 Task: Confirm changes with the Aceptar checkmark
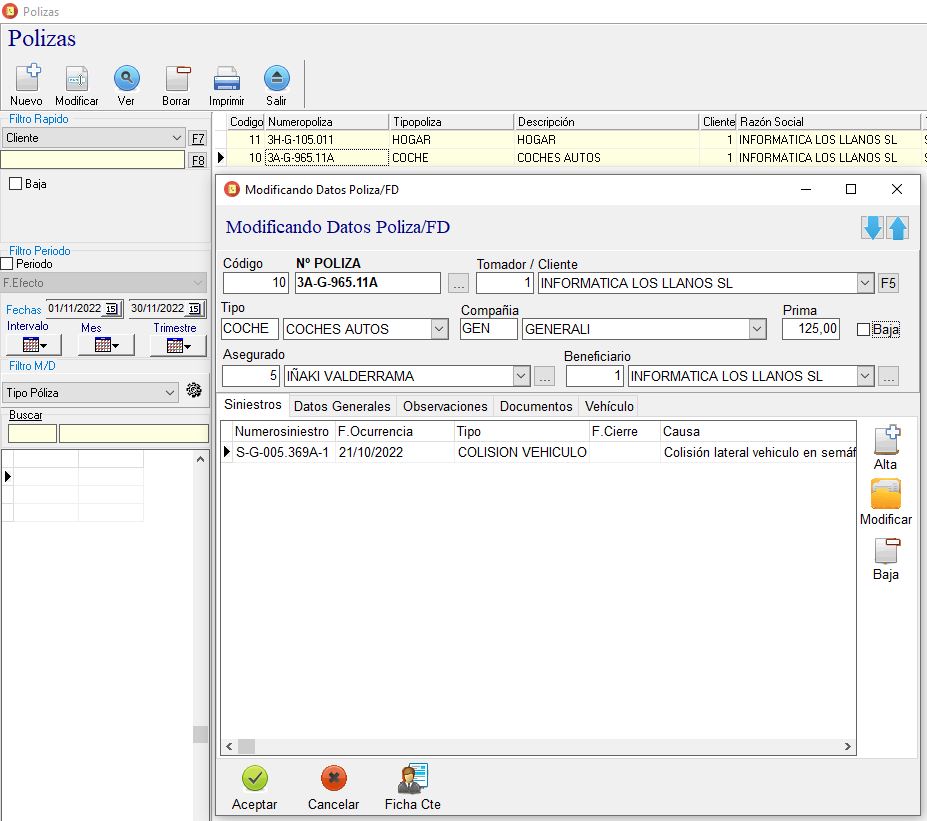pos(255,778)
